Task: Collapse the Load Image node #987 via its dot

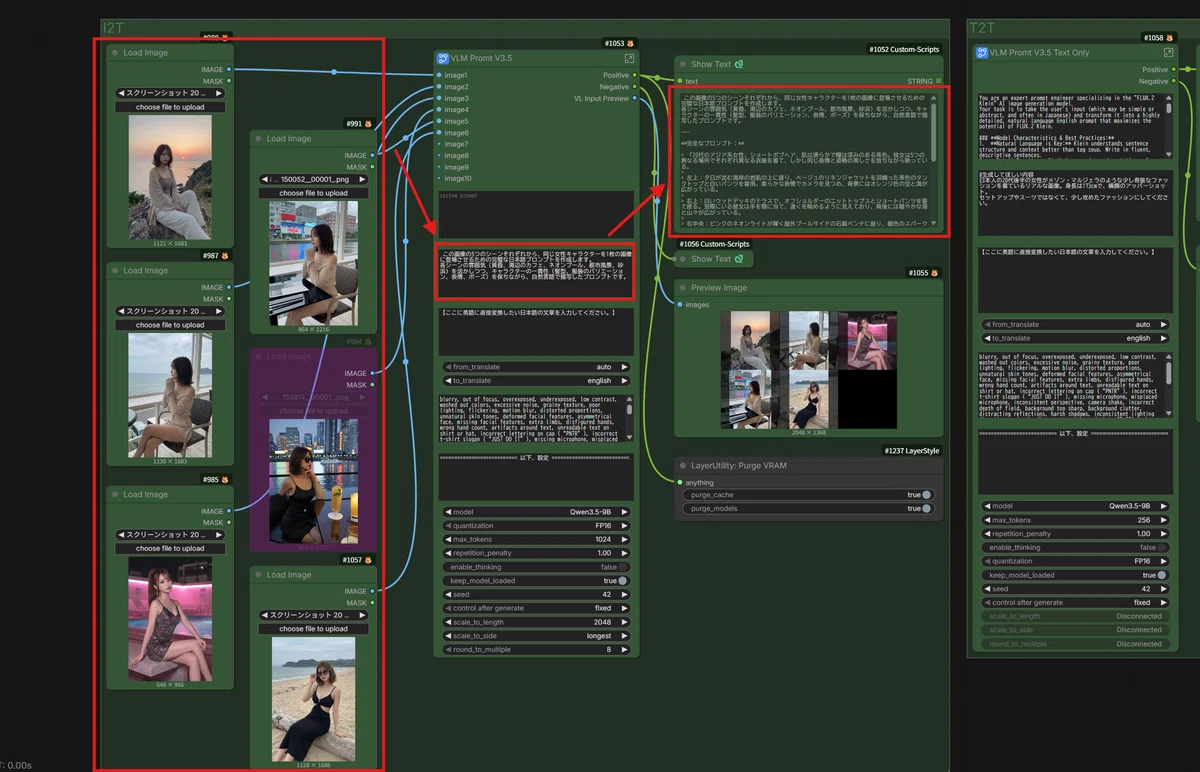Action: coord(115,271)
